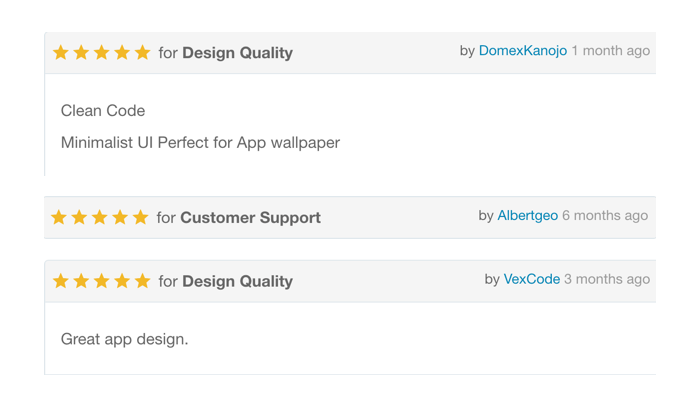The image size is (700, 409).
Task: Click the fourth star in Albertgeo's review
Action: [x=120, y=217]
